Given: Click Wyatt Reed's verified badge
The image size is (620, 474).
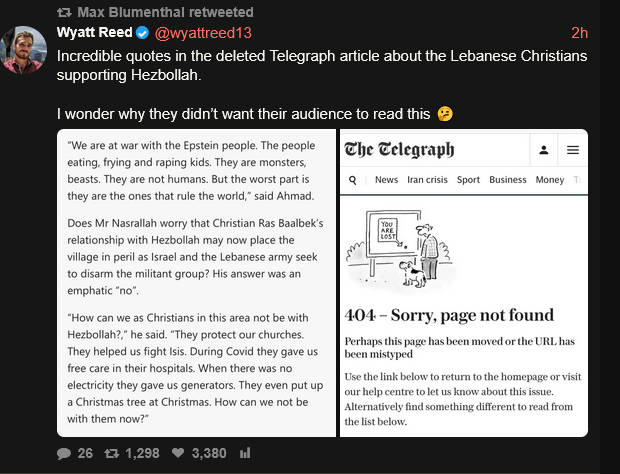Looking at the screenshot, I should [142, 33].
